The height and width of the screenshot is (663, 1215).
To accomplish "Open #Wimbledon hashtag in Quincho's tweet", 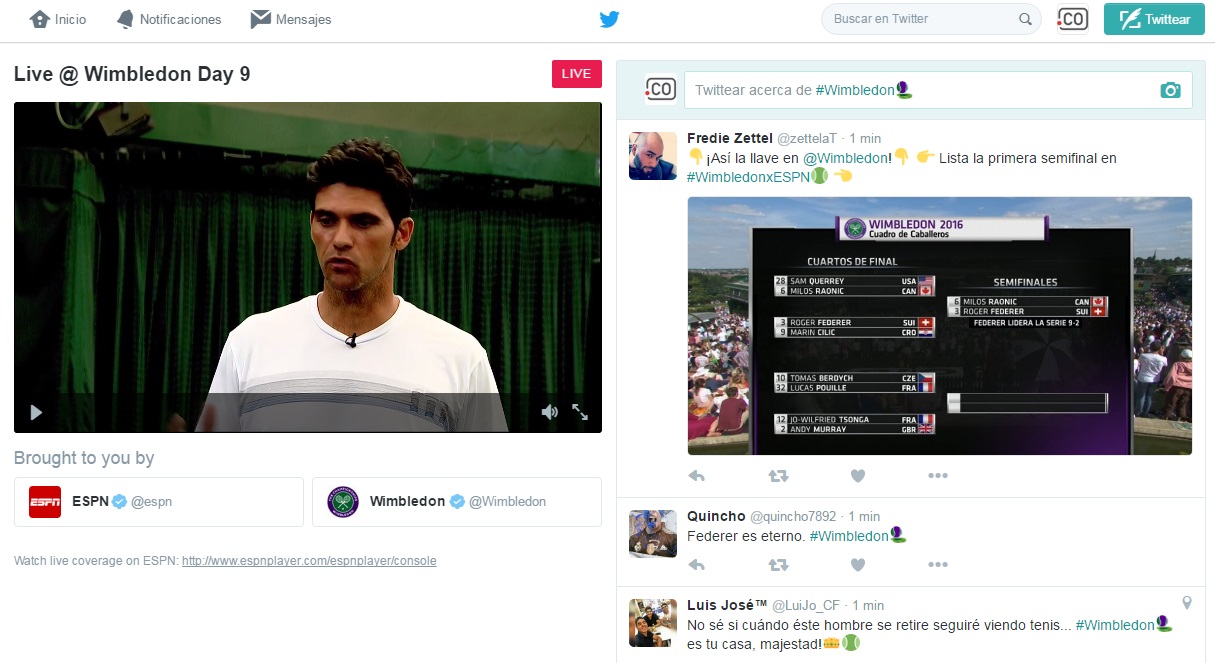I will pos(849,536).
